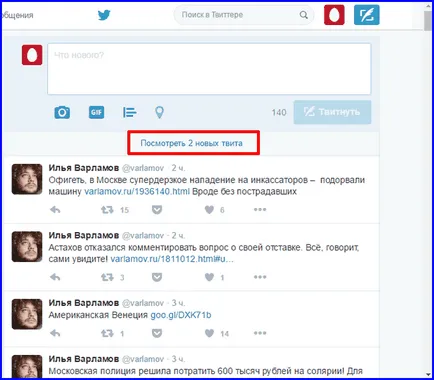This screenshot has height=380, width=434.
Task: Click the 'Твитнуть' button
Action: (x=332, y=112)
